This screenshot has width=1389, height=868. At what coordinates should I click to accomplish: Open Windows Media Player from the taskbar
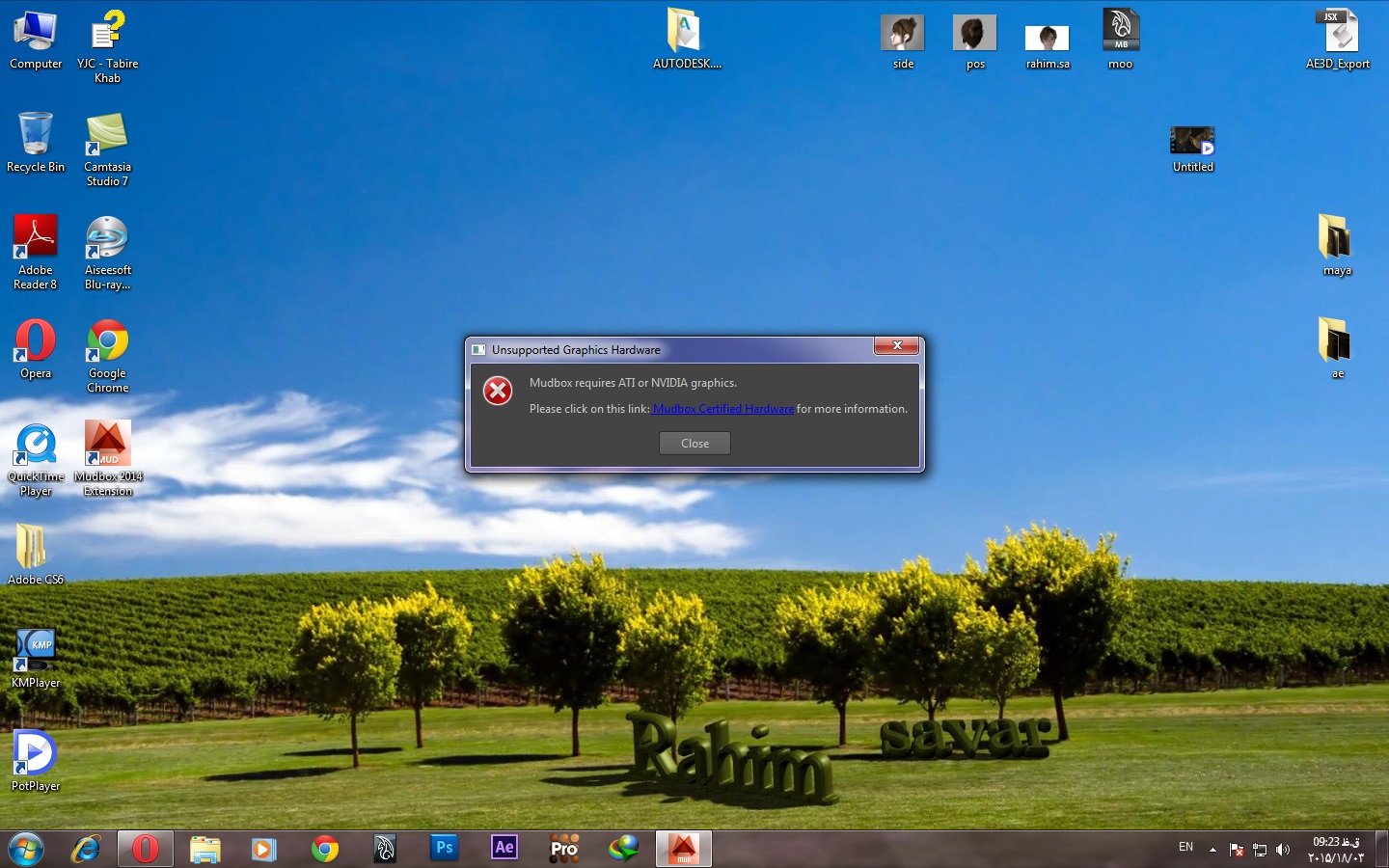(x=263, y=849)
